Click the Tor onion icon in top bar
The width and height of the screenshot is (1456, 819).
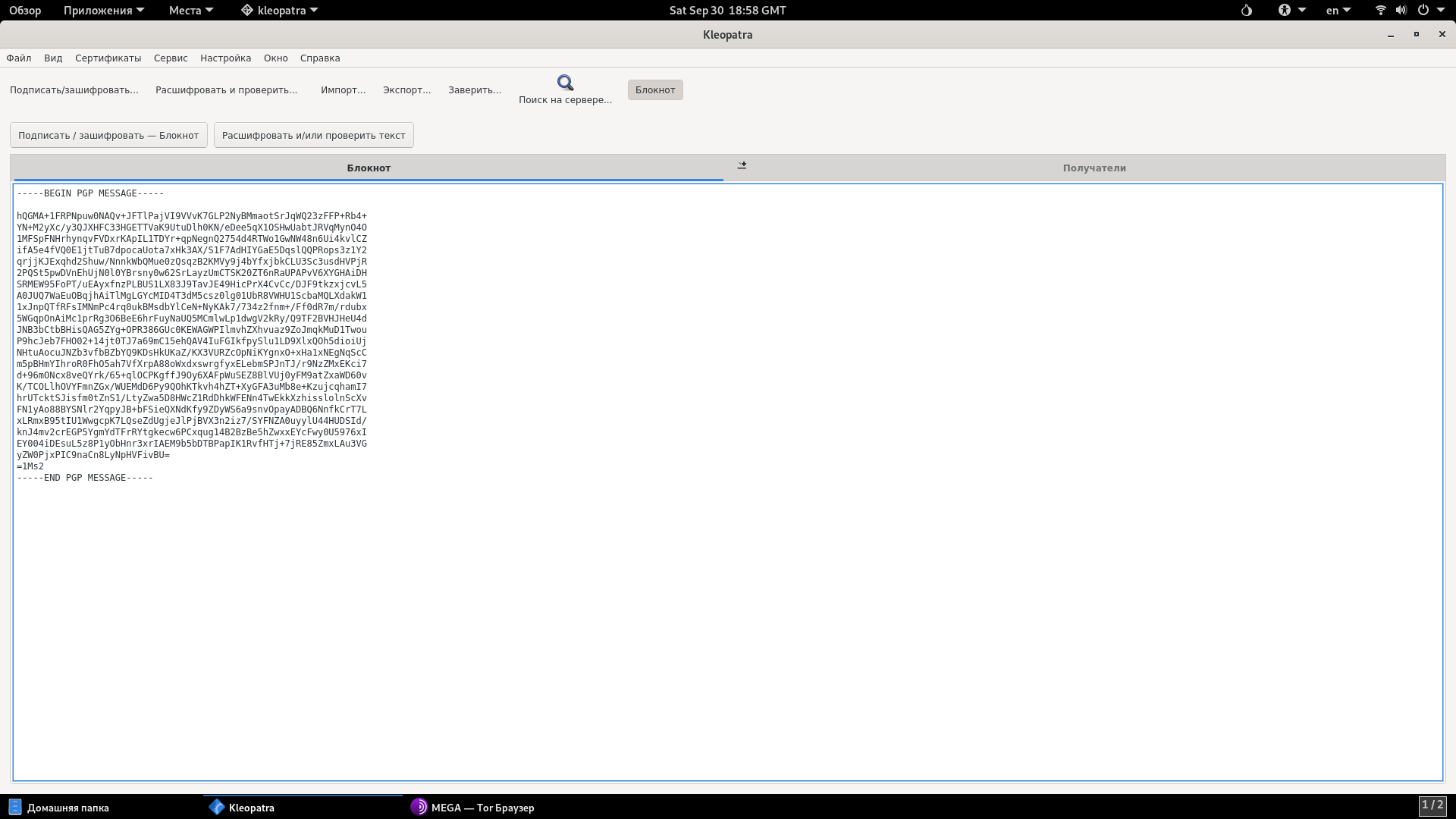point(1246,11)
